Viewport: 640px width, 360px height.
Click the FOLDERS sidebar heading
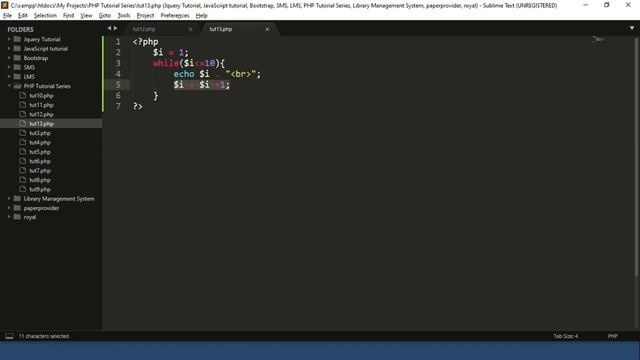(x=20, y=29)
